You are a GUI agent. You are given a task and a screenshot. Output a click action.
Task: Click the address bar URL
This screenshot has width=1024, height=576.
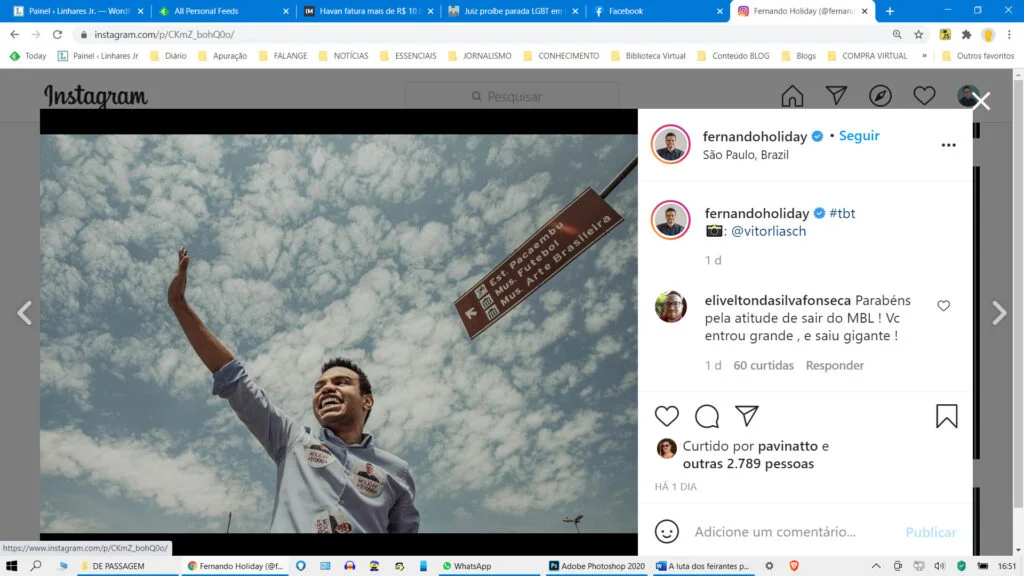tap(164, 35)
